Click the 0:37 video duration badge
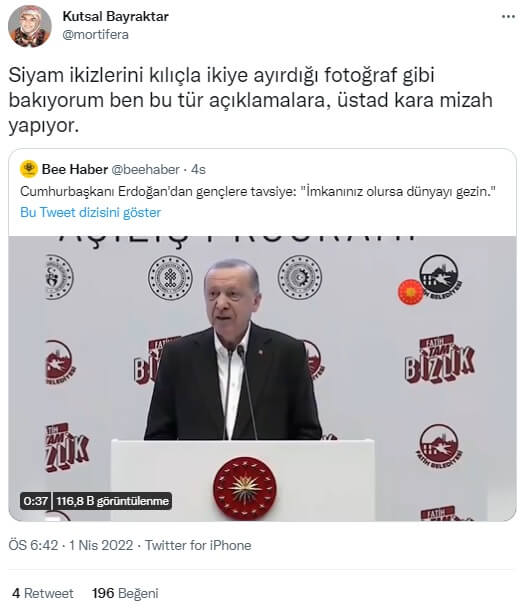This screenshot has height=616, width=532. pos(35,501)
